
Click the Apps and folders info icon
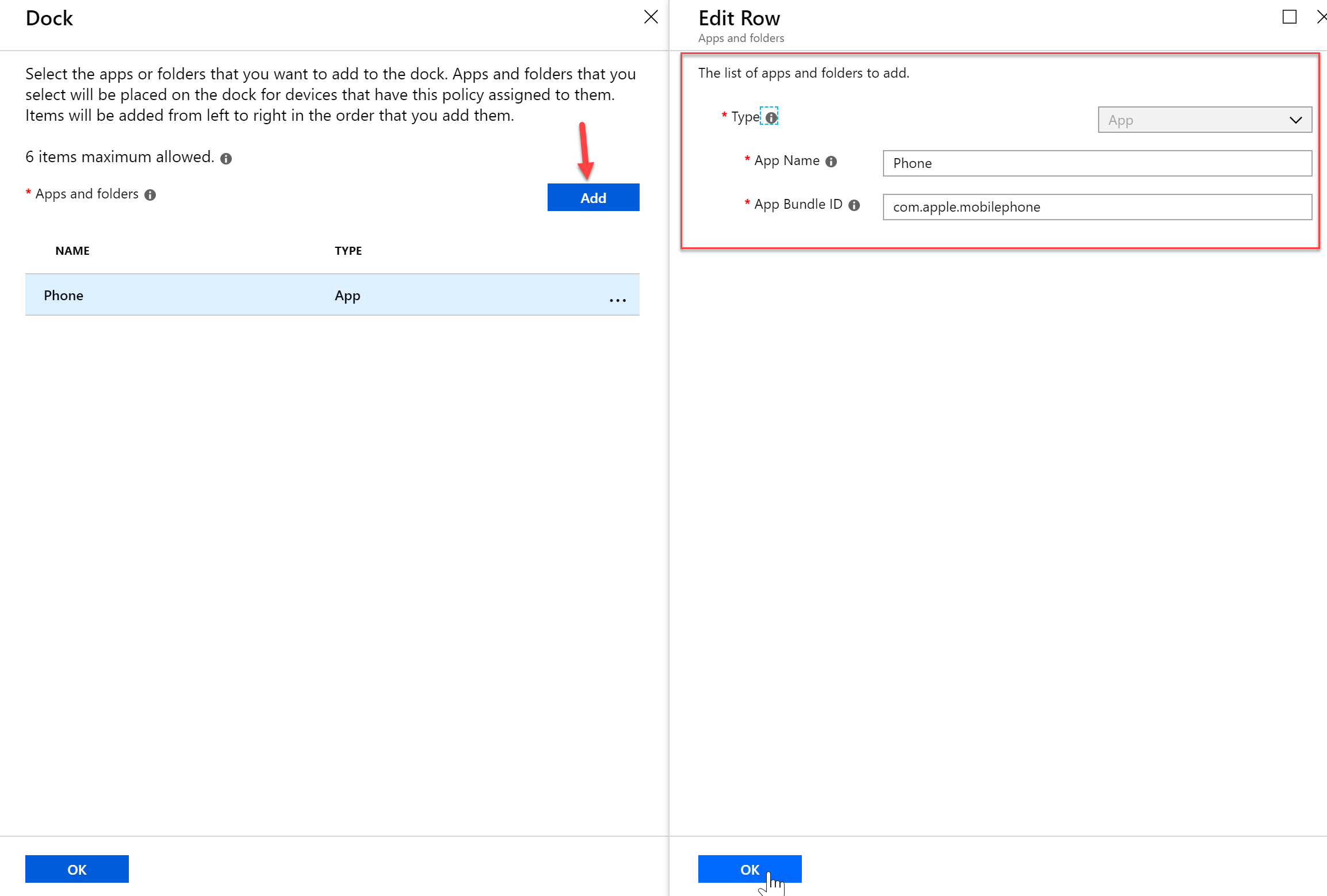click(x=150, y=195)
